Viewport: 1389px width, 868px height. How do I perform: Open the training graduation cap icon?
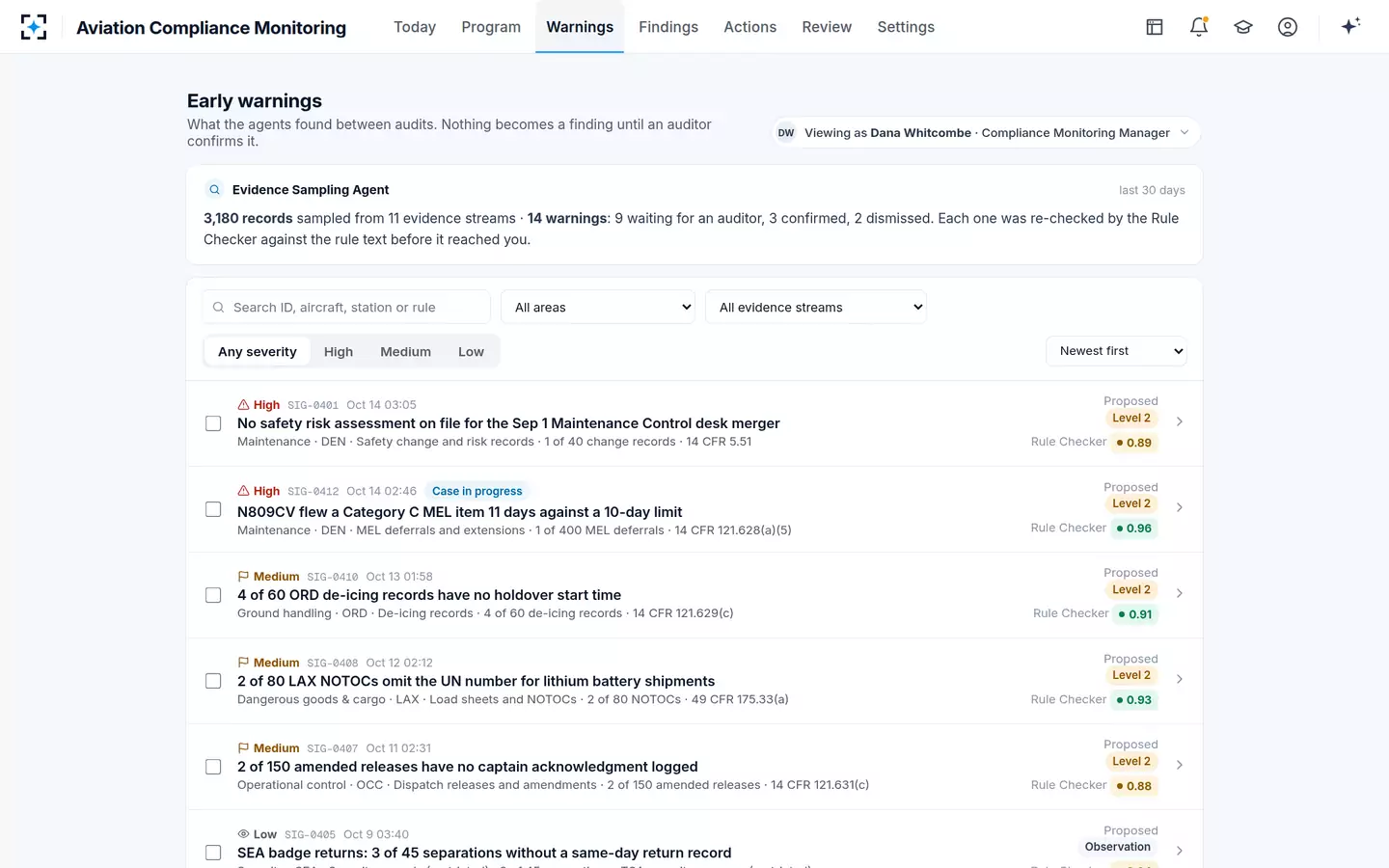click(x=1243, y=27)
